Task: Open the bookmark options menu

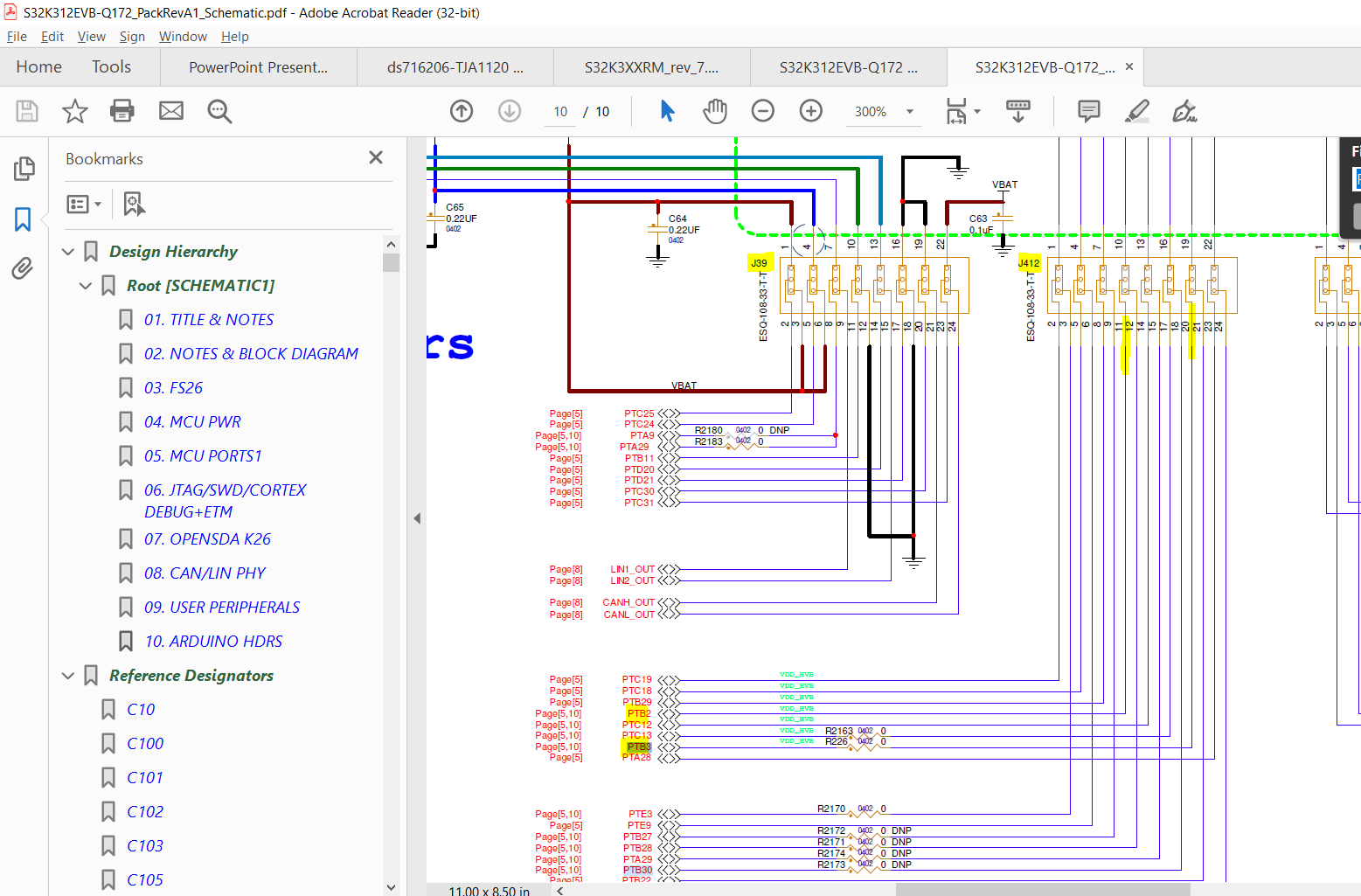Action: [83, 203]
